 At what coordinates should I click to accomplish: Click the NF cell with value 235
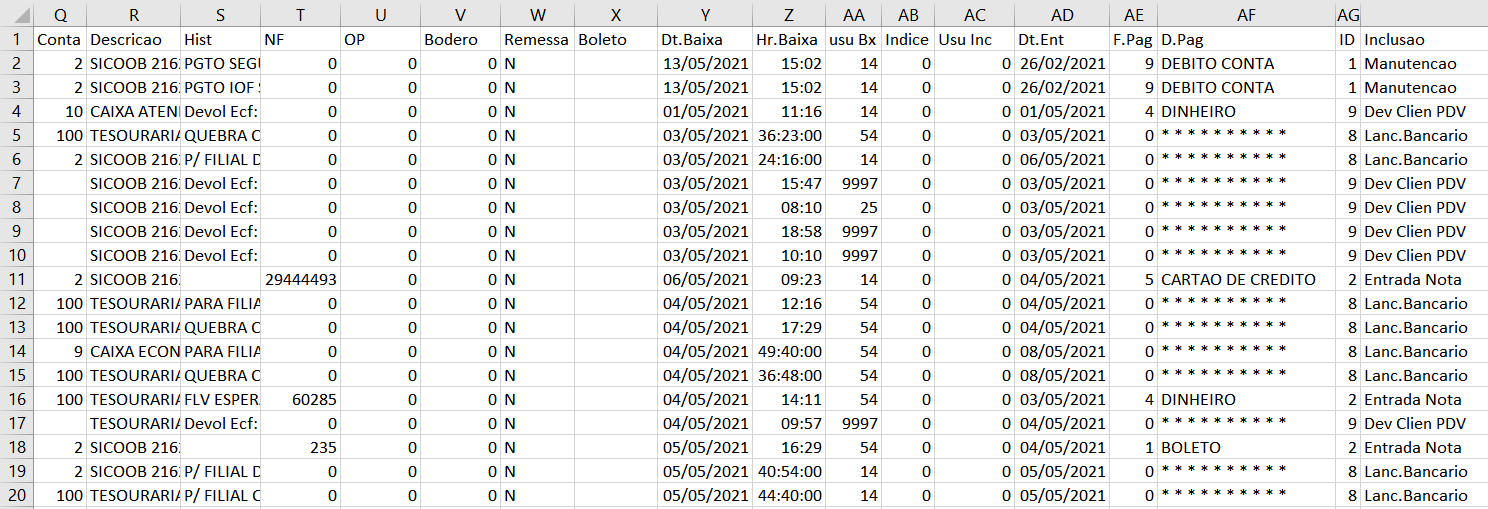300,448
